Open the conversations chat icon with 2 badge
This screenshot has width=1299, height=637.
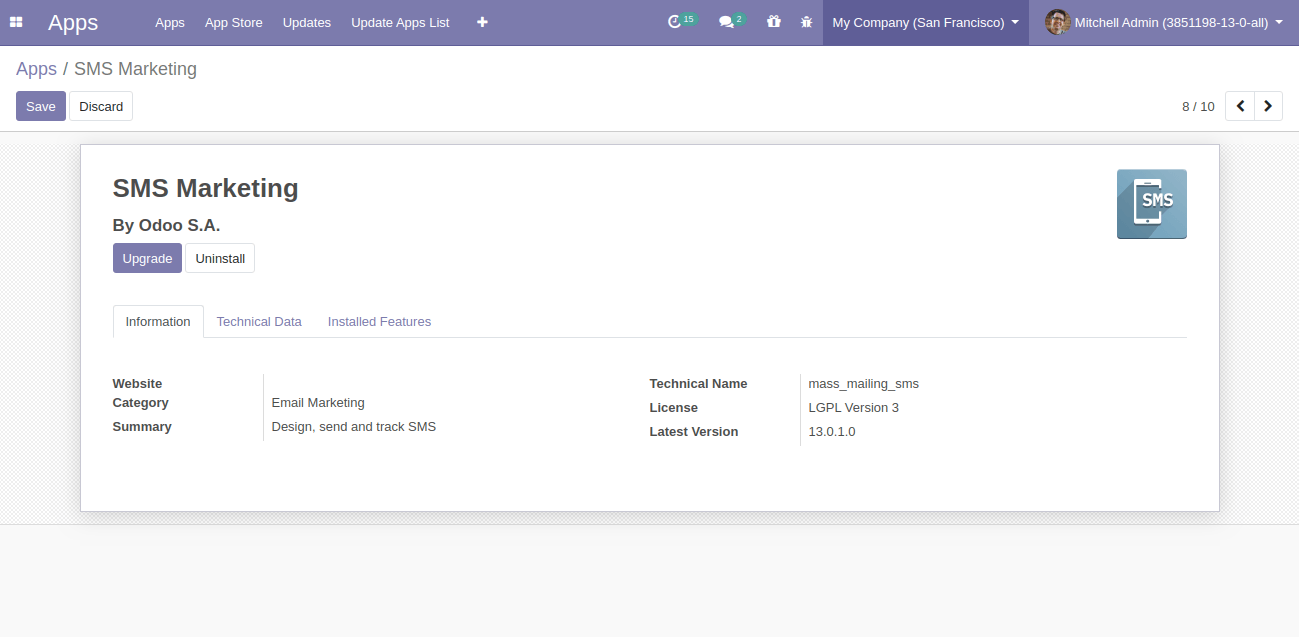tap(733, 22)
